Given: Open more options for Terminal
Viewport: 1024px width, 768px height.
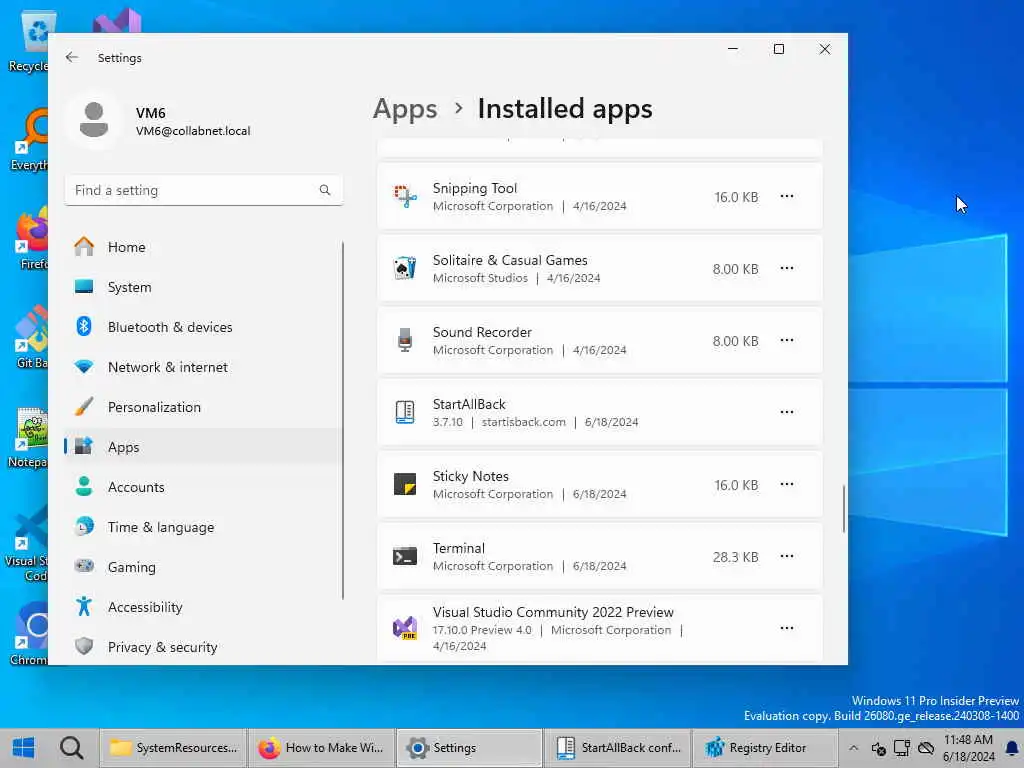Looking at the screenshot, I should coord(787,556).
